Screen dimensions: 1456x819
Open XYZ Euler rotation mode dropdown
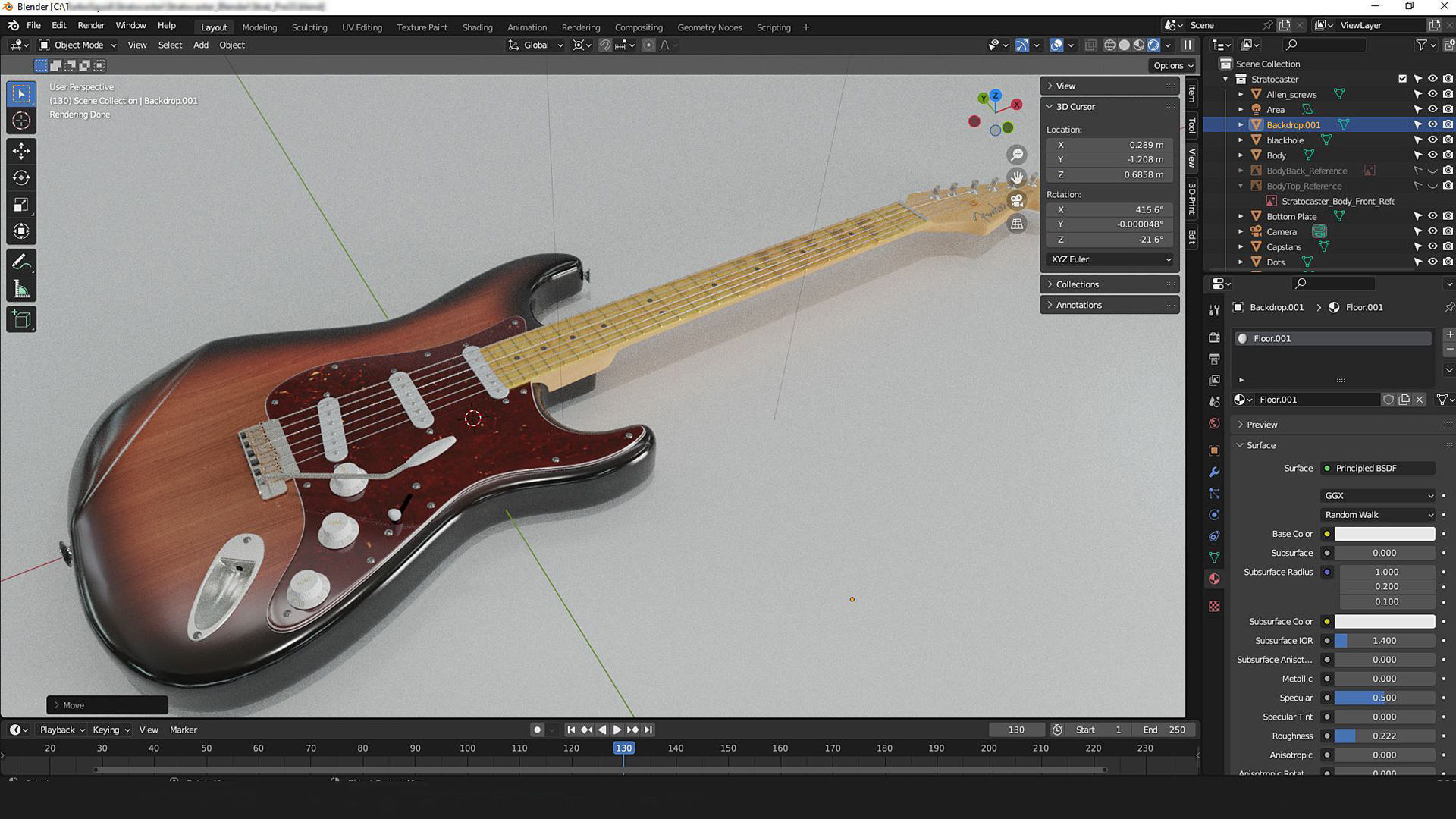pyautogui.click(x=1110, y=259)
